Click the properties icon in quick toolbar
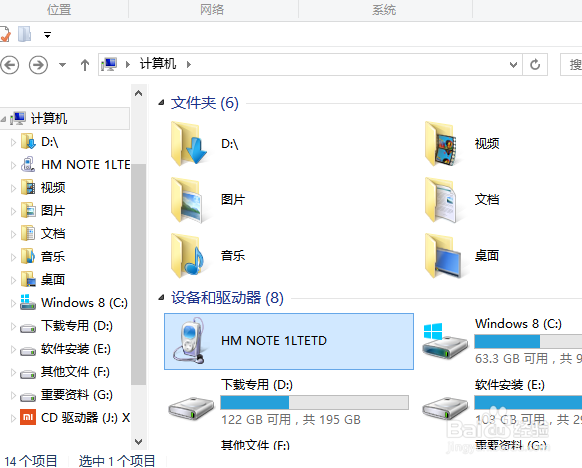 point(5,34)
